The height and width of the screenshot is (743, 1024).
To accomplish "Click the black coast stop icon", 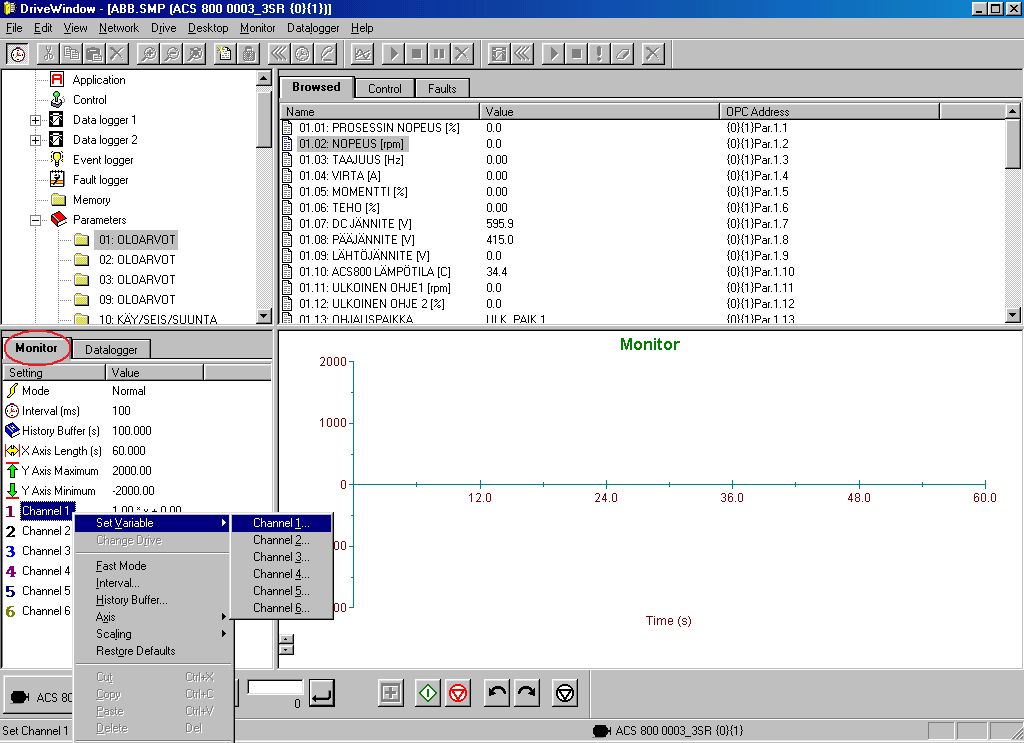I will 565,693.
